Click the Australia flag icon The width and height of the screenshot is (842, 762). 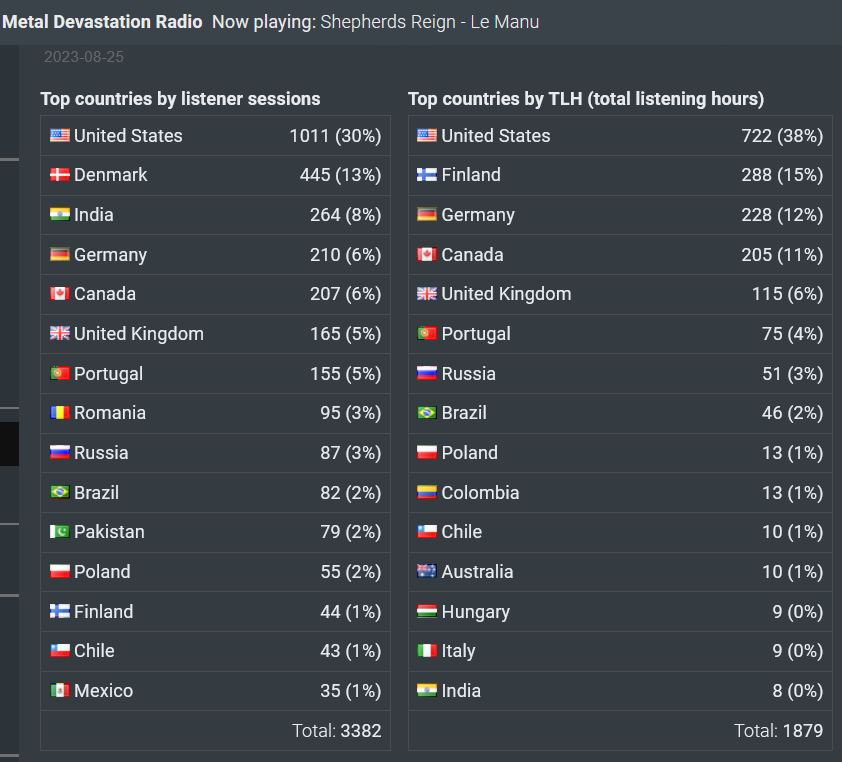(427, 571)
